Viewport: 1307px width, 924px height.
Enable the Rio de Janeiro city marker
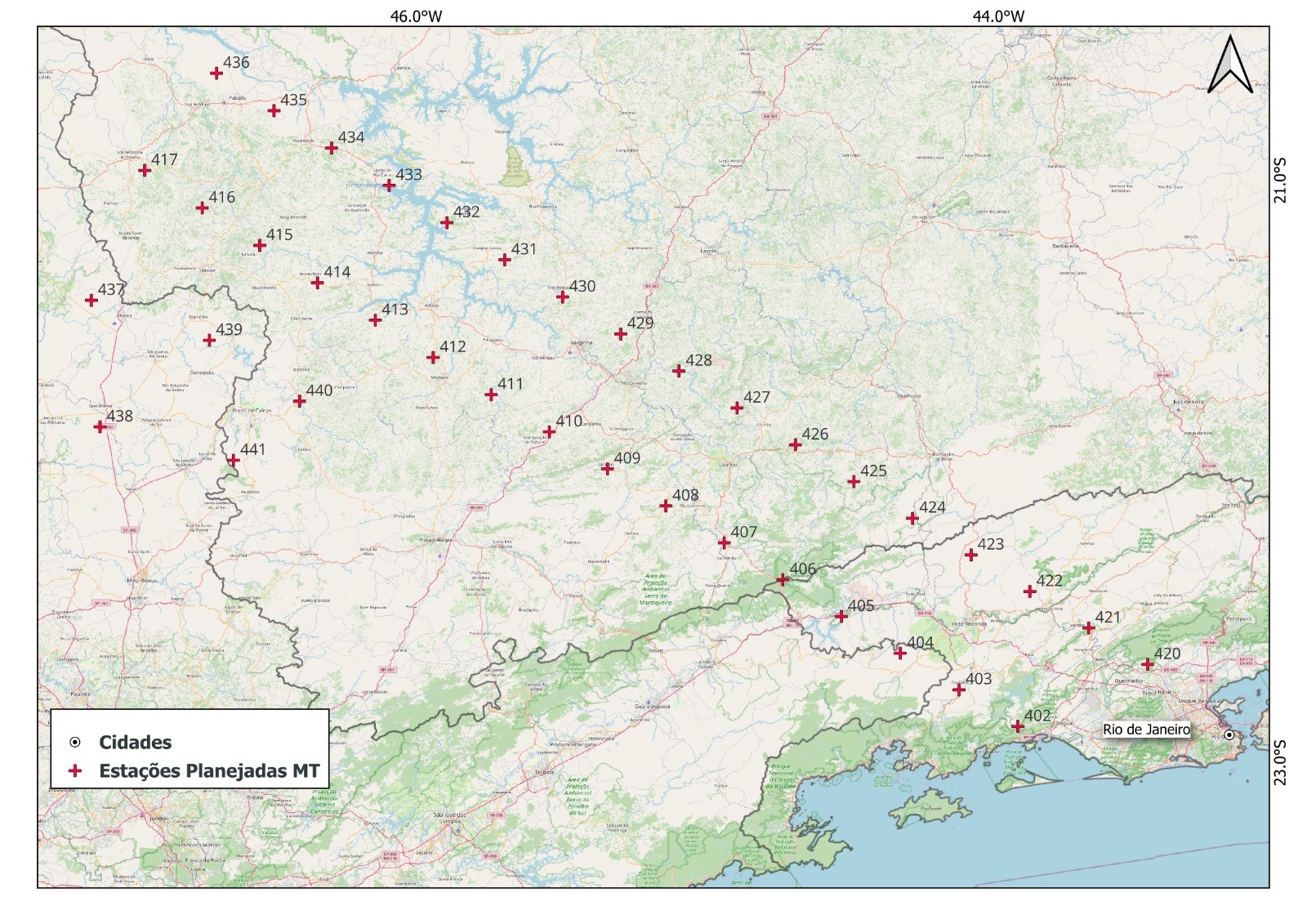(1229, 736)
